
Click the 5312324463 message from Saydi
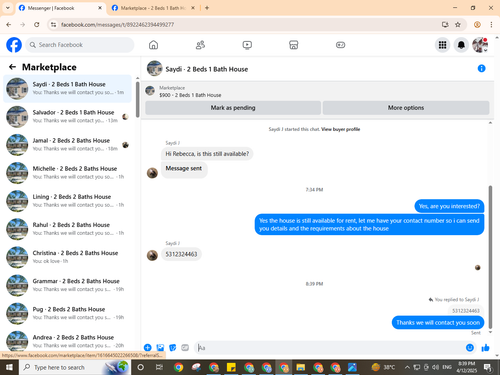coord(181,254)
